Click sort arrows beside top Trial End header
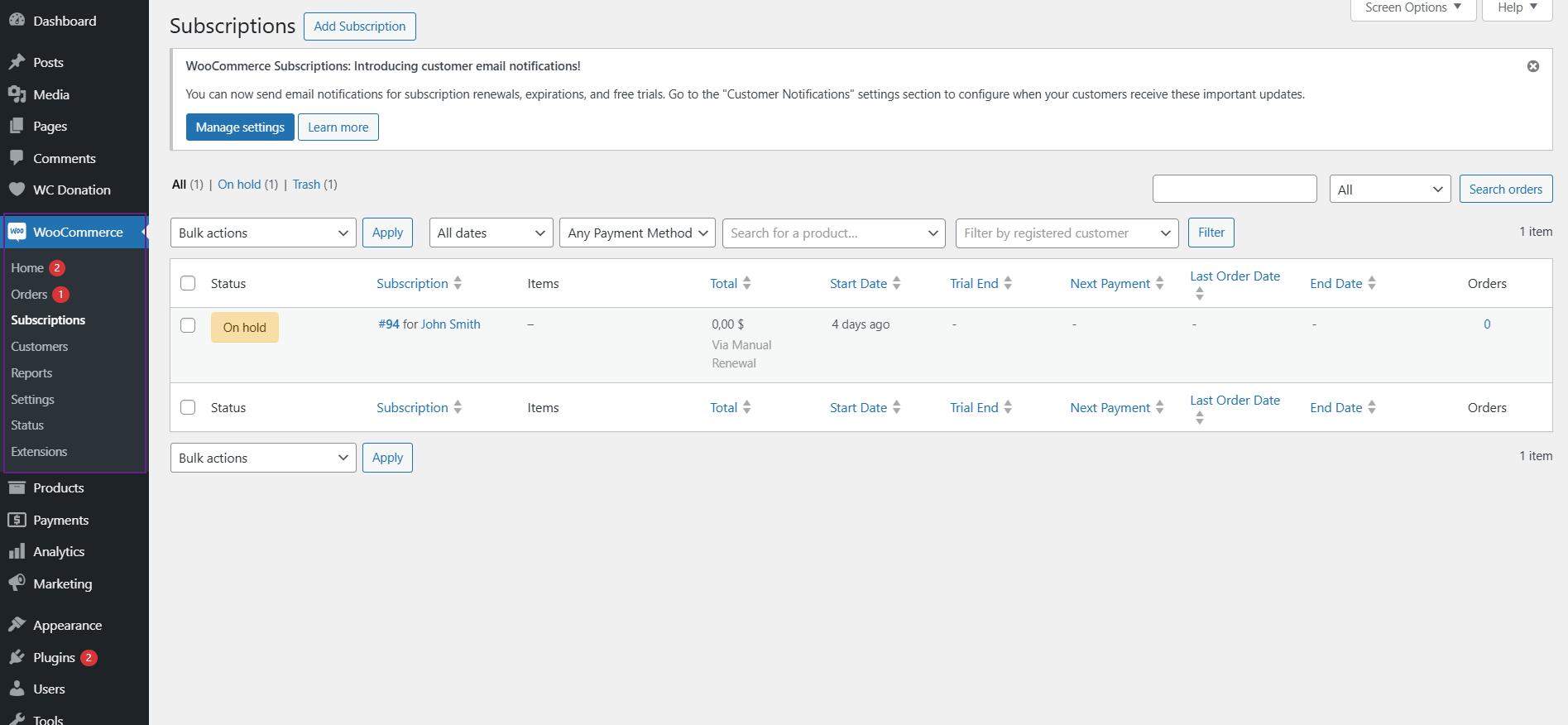The width and height of the screenshot is (1568, 725). click(x=1008, y=283)
